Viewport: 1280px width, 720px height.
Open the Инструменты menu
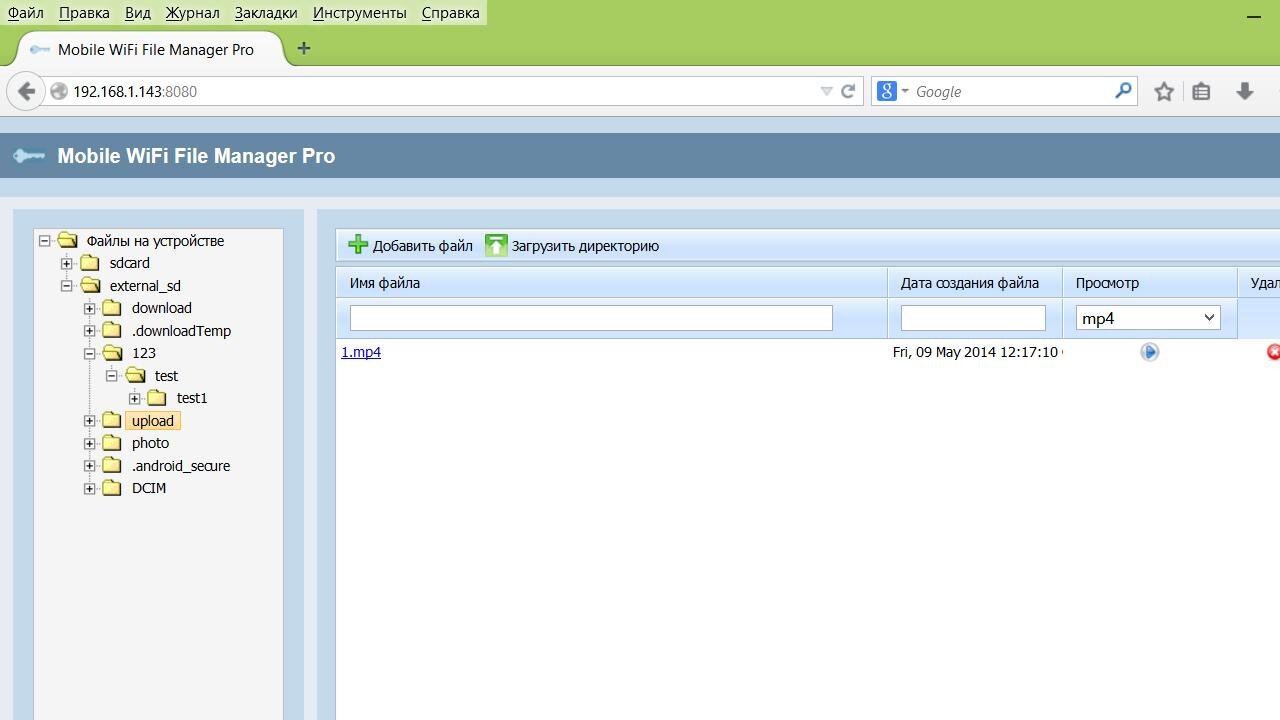coord(359,13)
